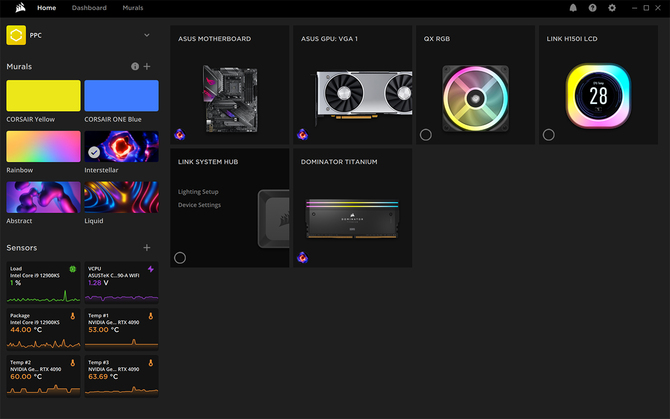Viewport: 670px width, 419px height.
Task: Click the 60.00 °C Temp #2 value
Action: coord(26,377)
